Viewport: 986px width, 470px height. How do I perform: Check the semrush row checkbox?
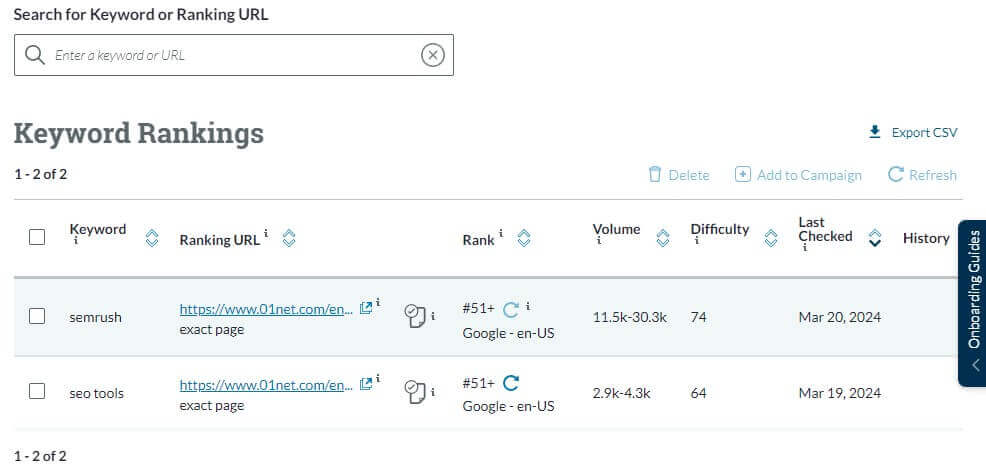(x=37, y=316)
